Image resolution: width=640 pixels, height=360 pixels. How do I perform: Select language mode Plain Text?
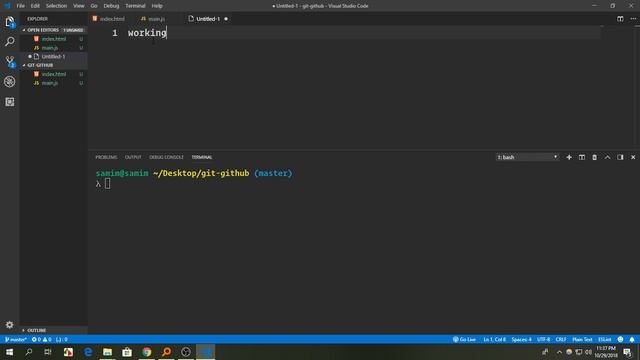pyautogui.click(x=582, y=340)
